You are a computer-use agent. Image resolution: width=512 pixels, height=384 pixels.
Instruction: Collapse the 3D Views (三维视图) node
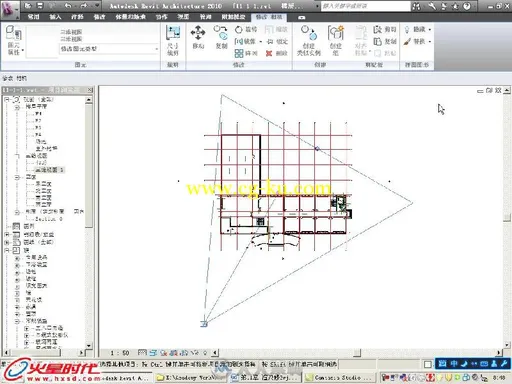(17, 156)
